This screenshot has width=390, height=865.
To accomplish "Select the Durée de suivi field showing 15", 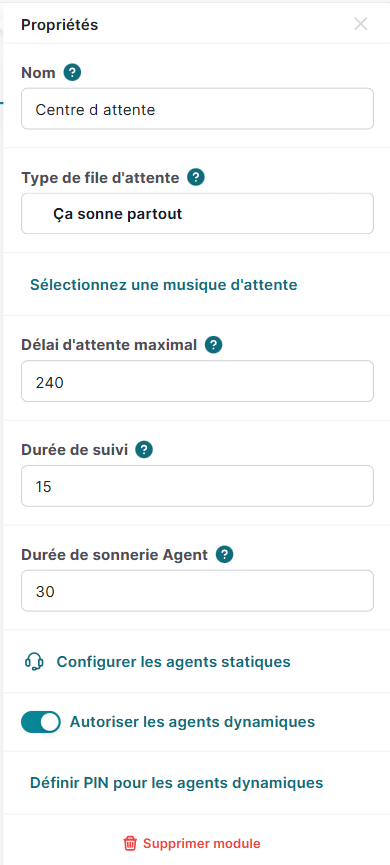I will coord(197,486).
